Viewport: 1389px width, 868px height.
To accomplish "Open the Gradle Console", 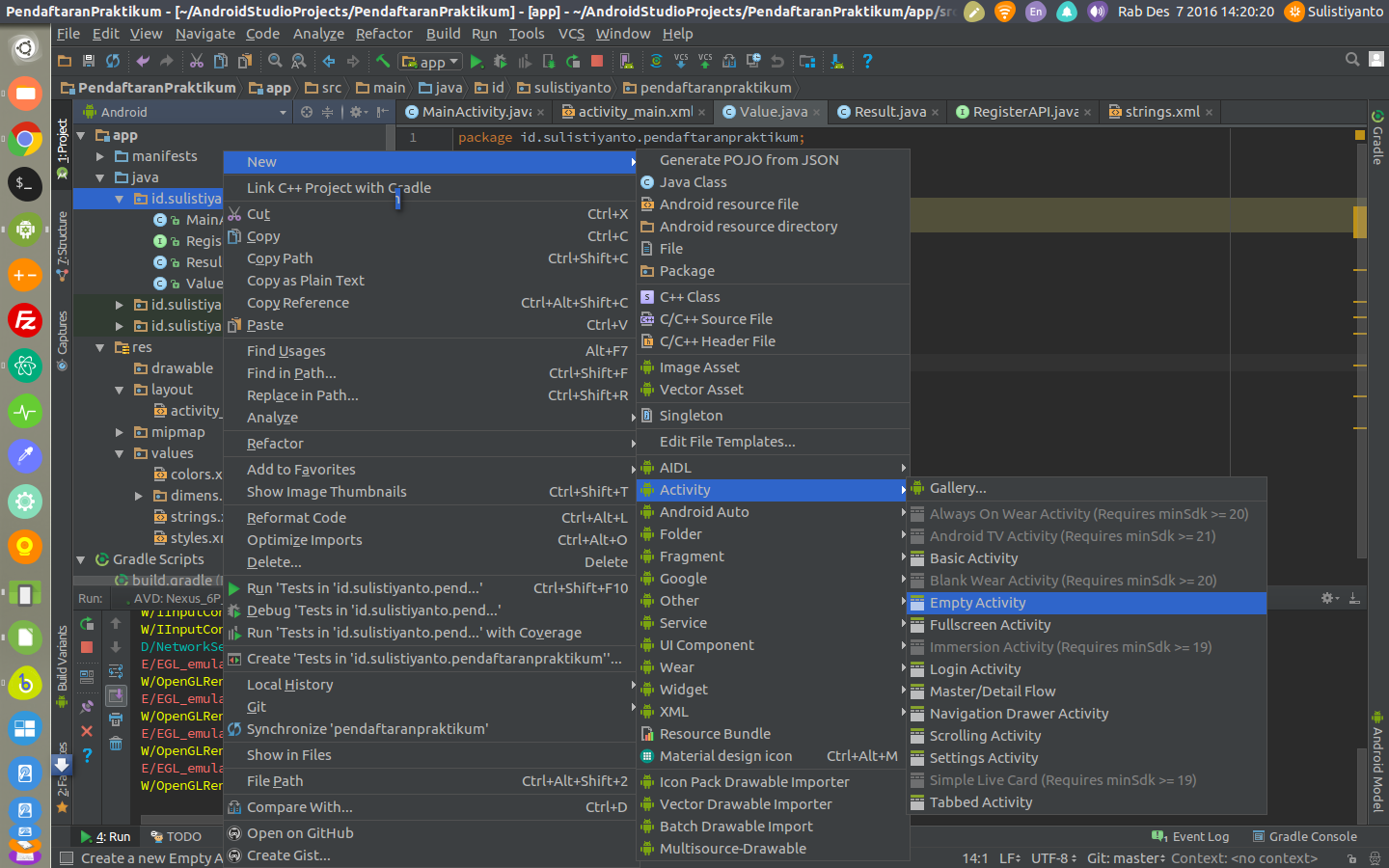I will 1305,836.
